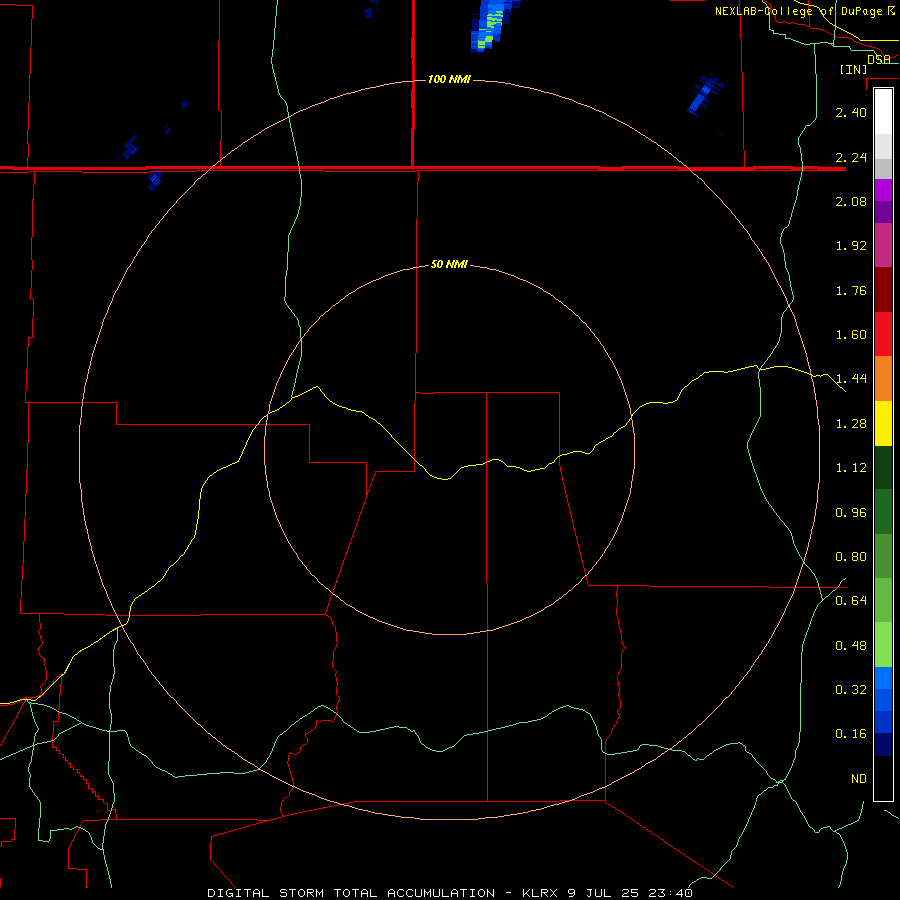
Task: Click the darkest green legend swatch
Action: coord(883,467)
